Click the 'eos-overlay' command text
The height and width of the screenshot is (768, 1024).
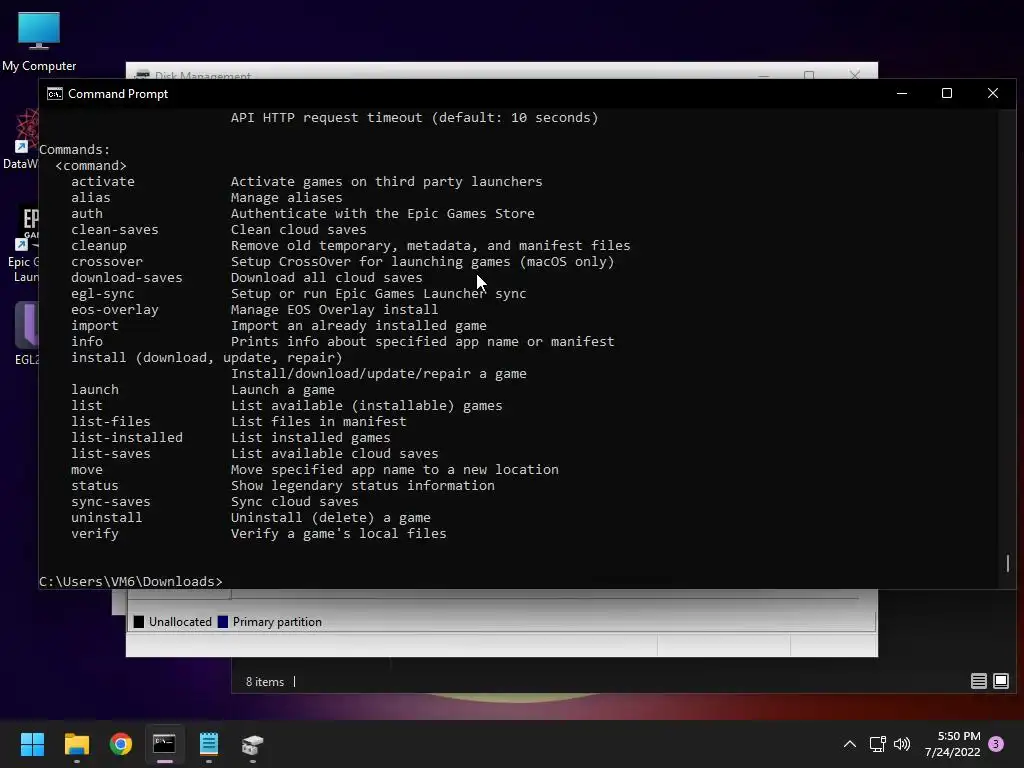coord(115,310)
